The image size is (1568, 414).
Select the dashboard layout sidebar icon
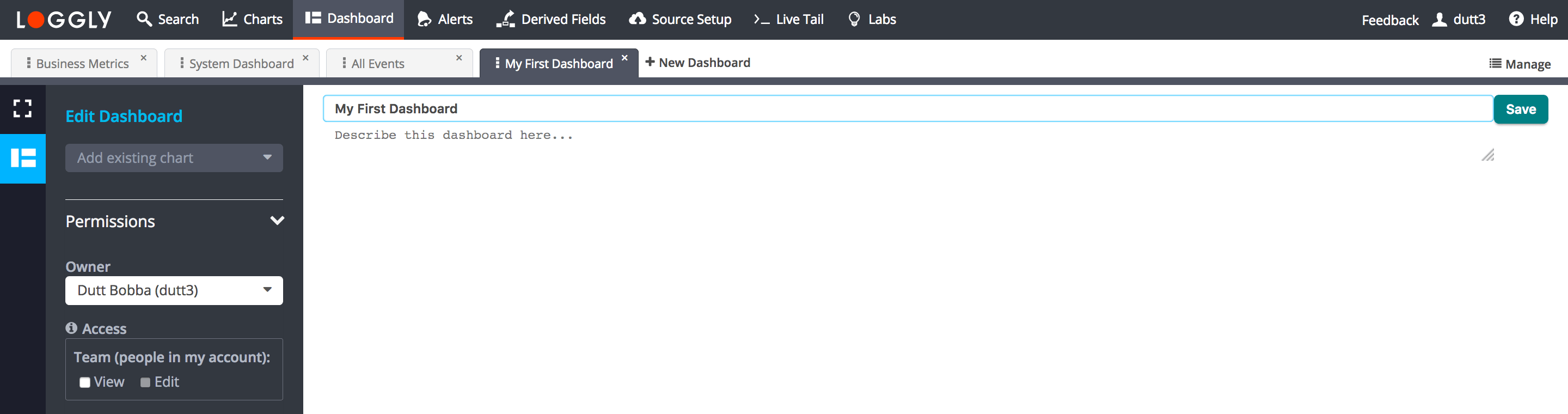point(23,159)
